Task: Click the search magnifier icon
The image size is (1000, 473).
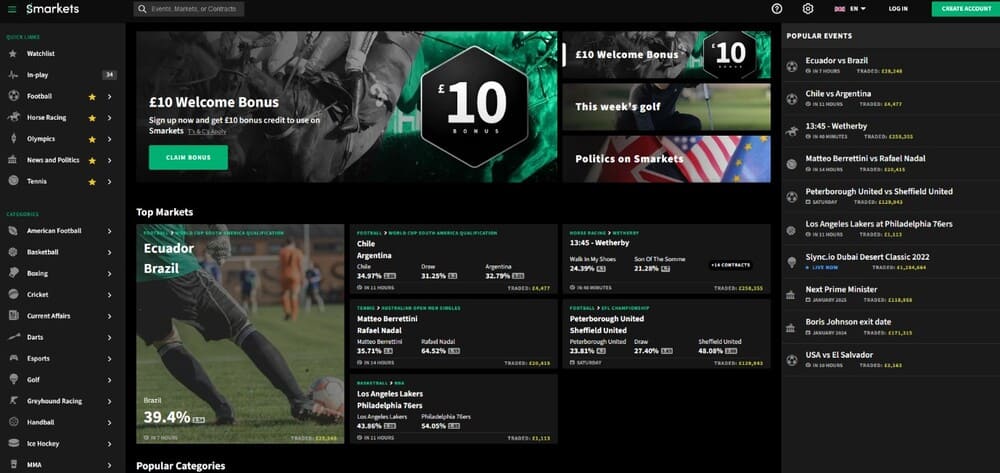Action: (x=142, y=9)
